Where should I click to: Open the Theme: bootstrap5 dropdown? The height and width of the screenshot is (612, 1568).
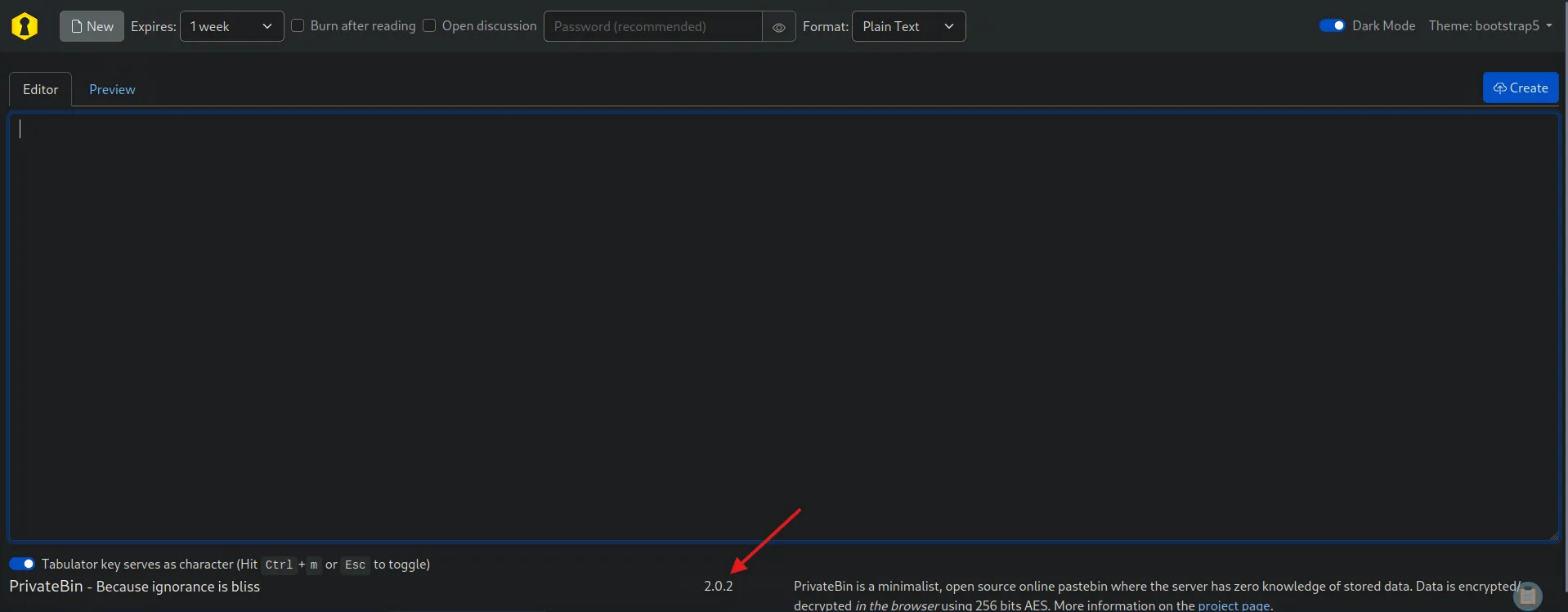pos(1490,25)
